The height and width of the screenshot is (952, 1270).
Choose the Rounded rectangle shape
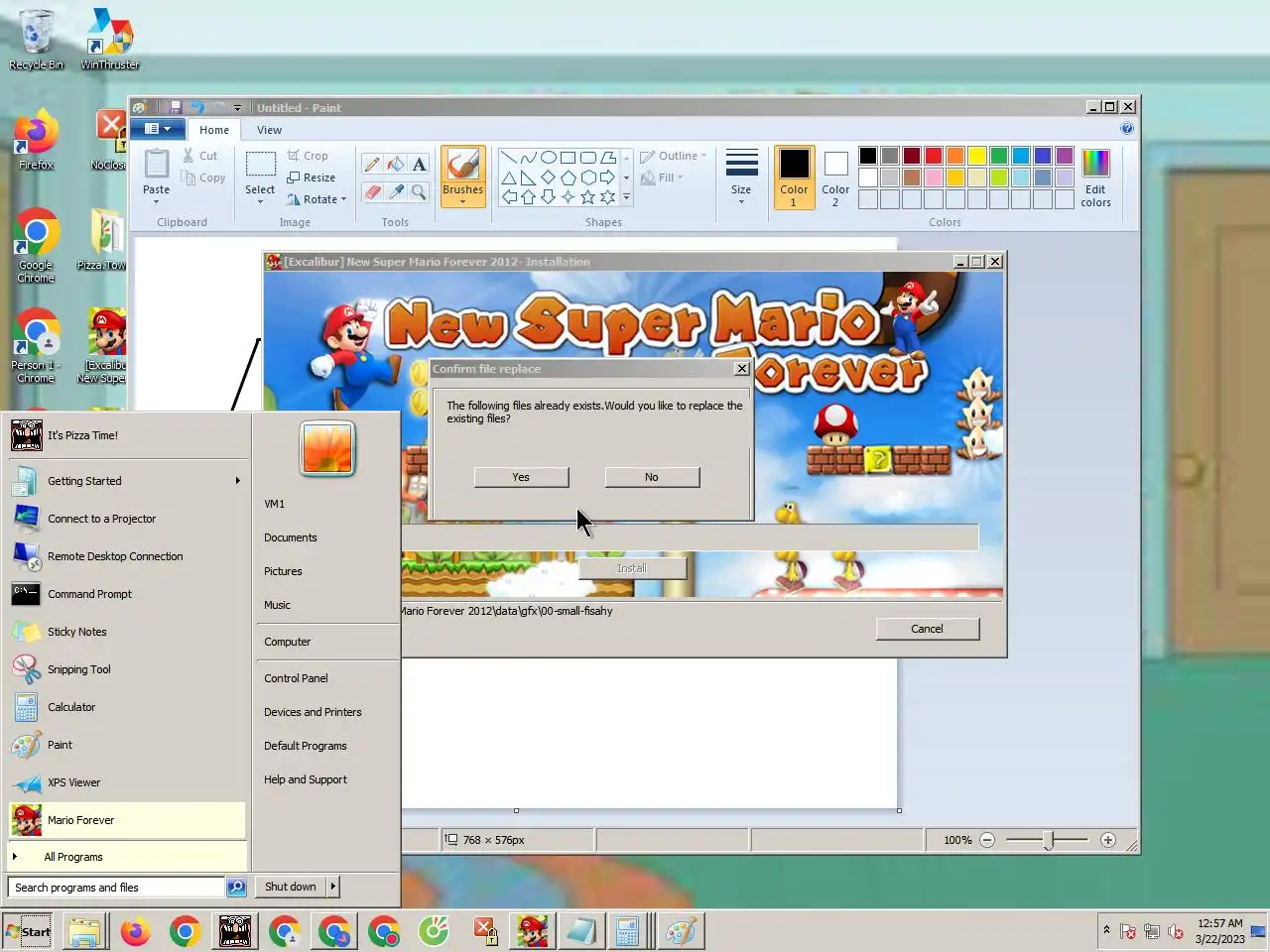coord(587,158)
